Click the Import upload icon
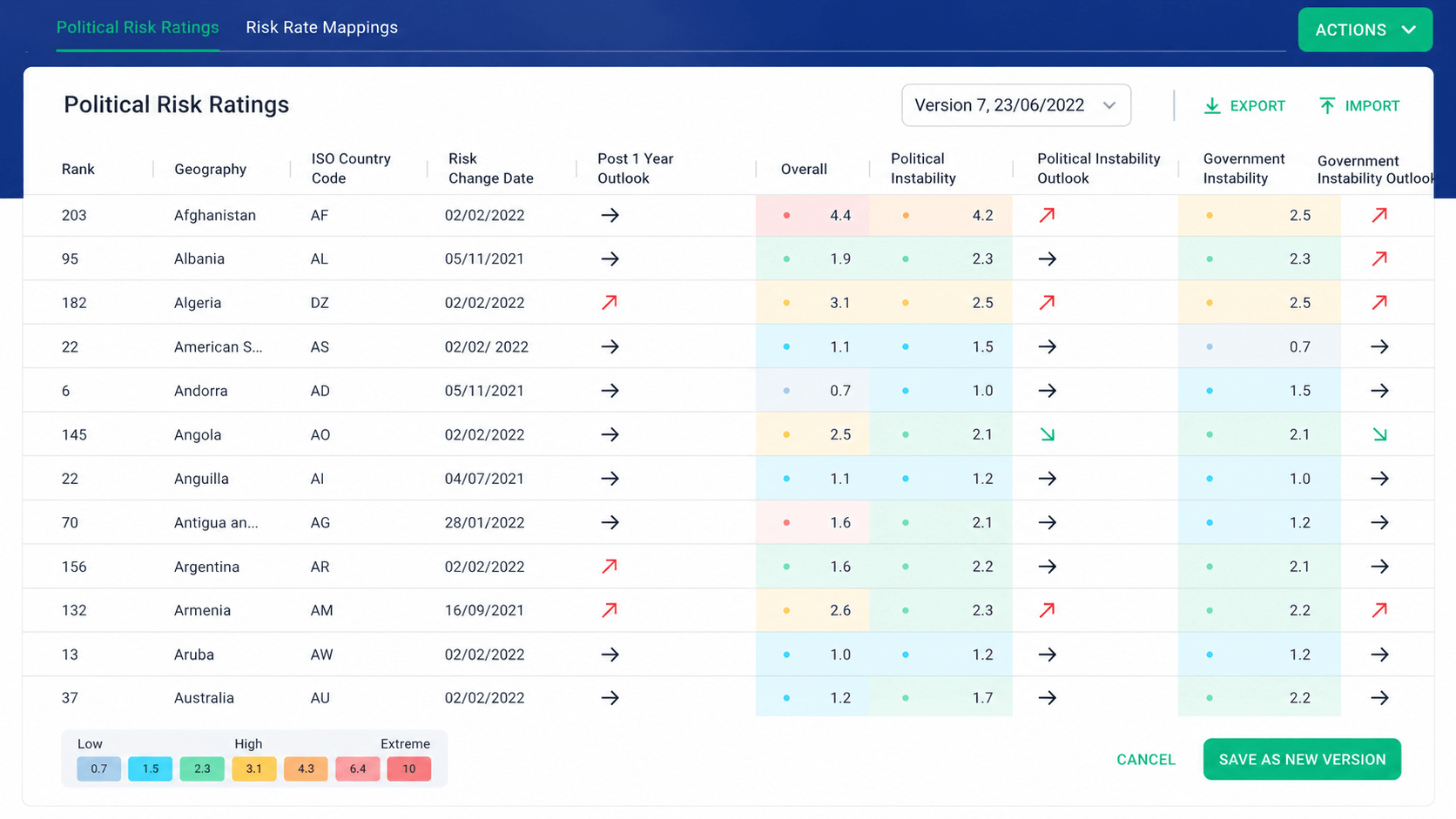Viewport: 1456px width, 819px height. (1327, 106)
